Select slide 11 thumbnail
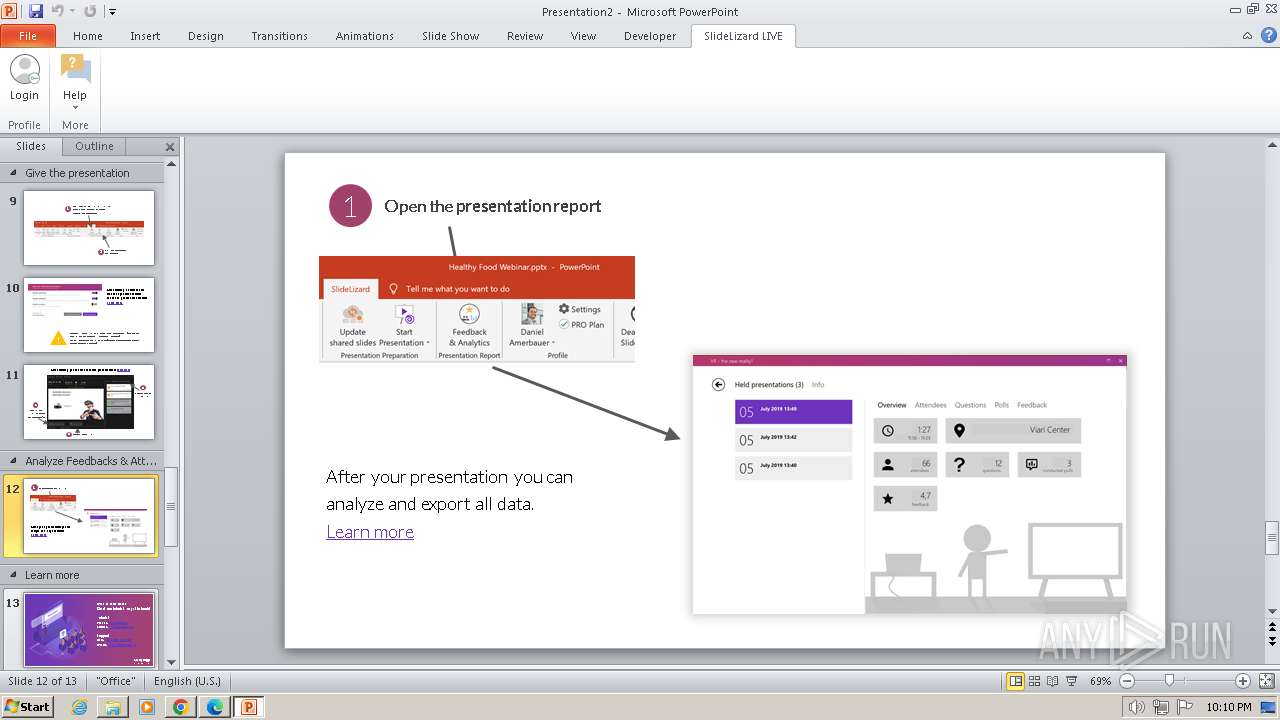This screenshot has width=1280, height=720. pyautogui.click(x=89, y=402)
